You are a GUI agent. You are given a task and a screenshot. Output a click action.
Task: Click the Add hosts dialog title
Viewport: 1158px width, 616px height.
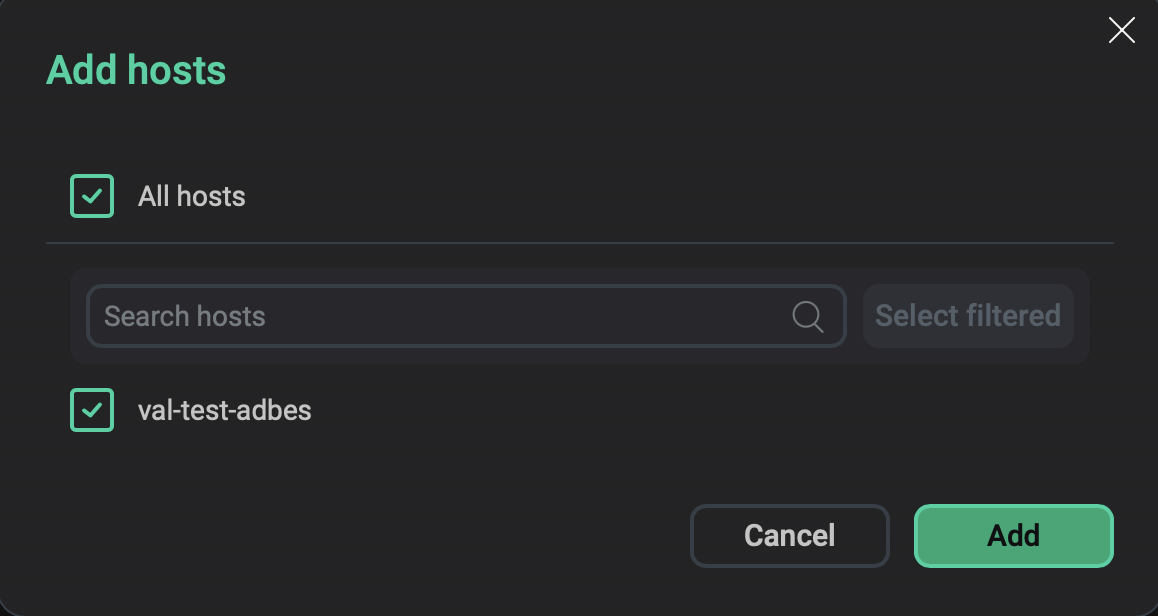pos(136,70)
